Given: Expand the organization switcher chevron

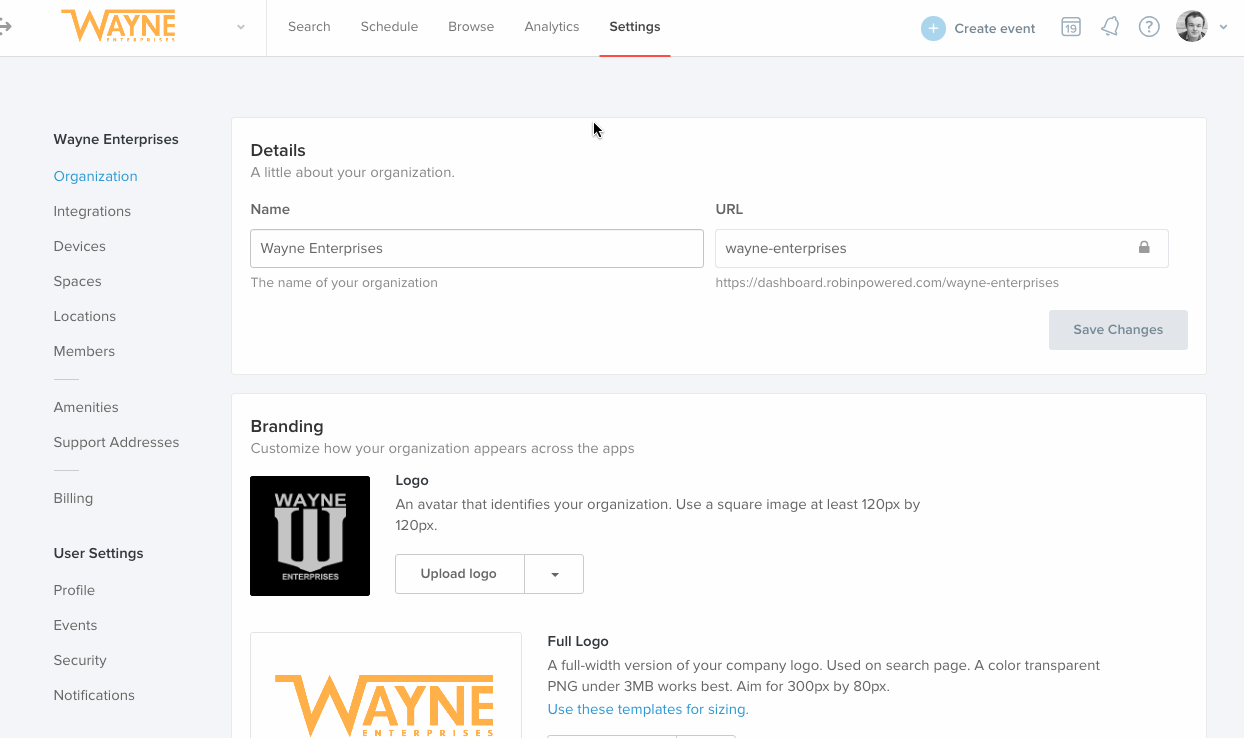Looking at the screenshot, I should point(241,28).
